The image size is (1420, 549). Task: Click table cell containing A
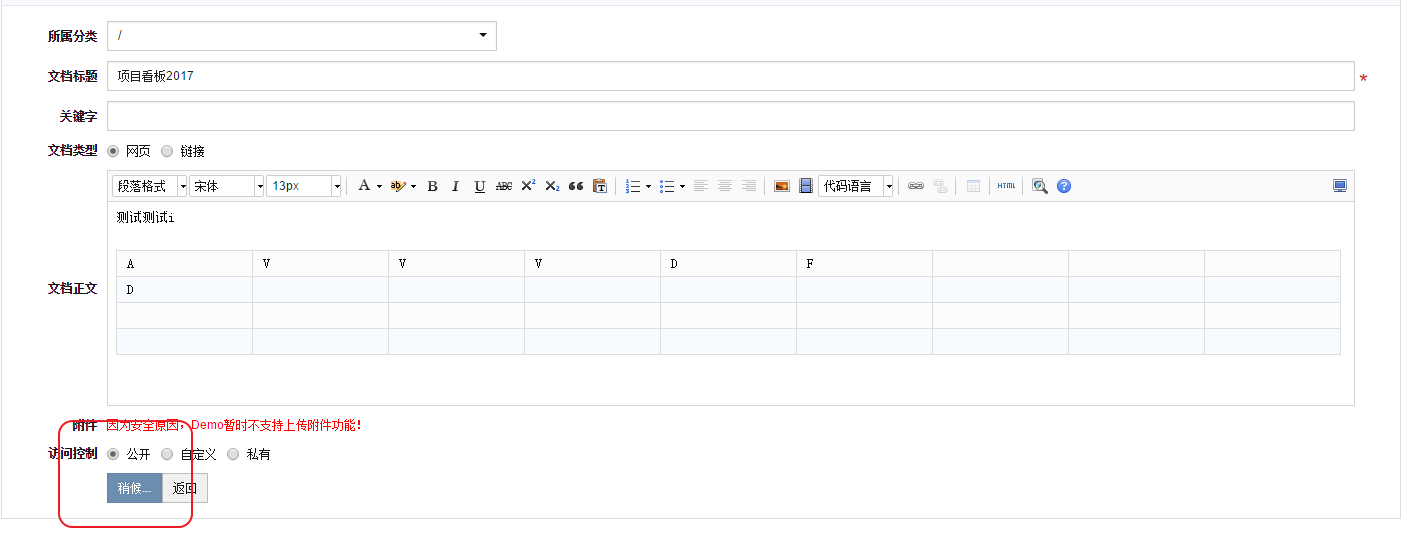(184, 264)
